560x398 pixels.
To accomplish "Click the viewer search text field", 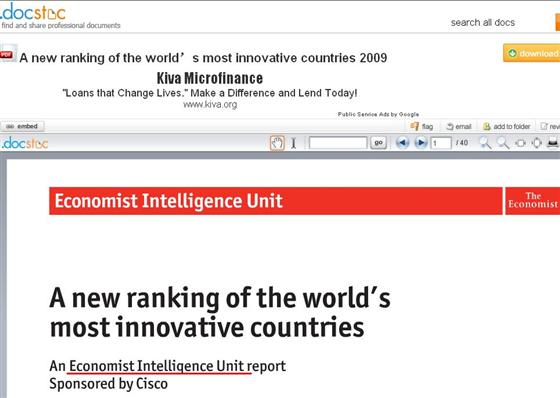I will point(338,143).
